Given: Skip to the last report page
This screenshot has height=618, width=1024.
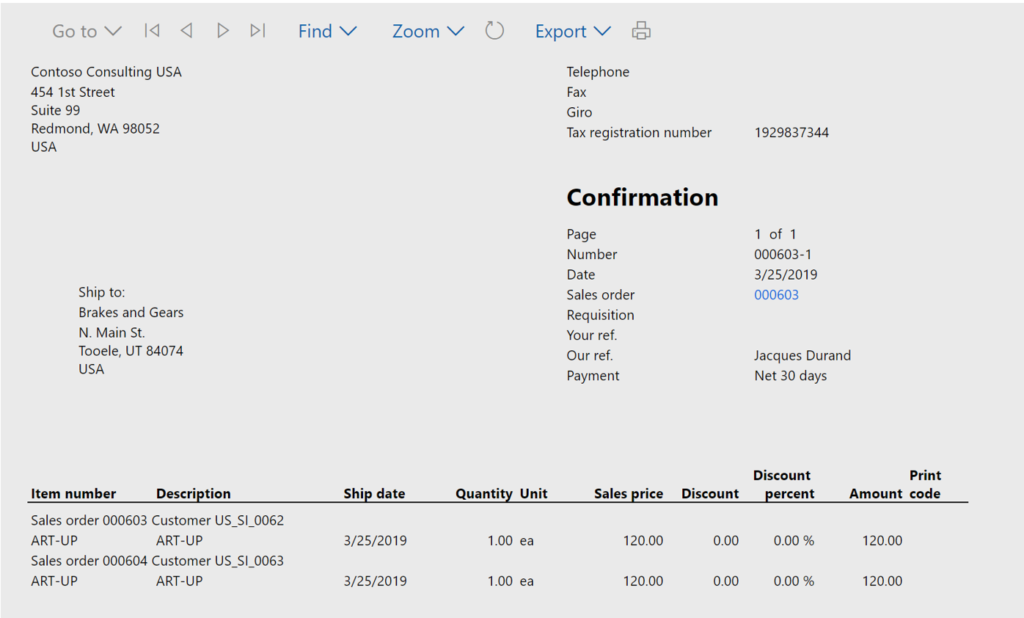Looking at the screenshot, I should 258,31.
